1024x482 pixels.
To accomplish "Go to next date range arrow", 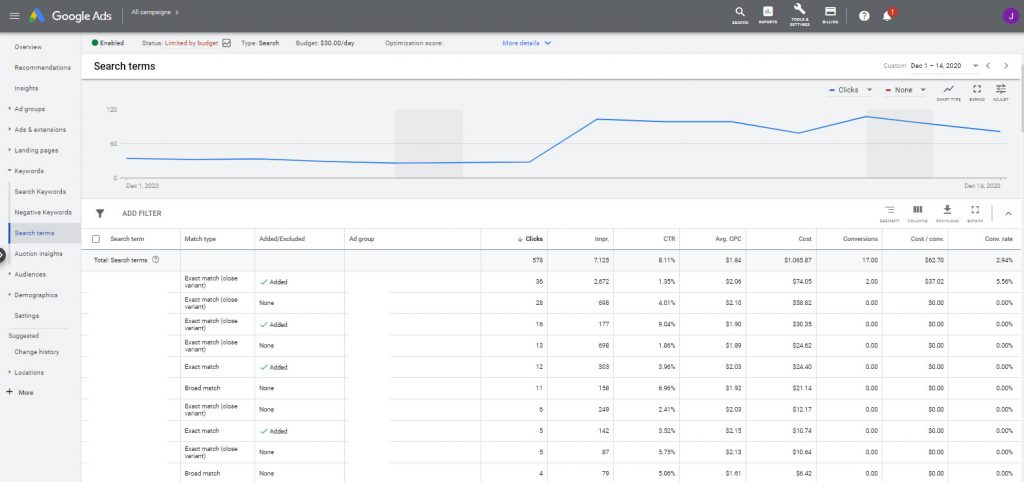I will click(x=1006, y=66).
